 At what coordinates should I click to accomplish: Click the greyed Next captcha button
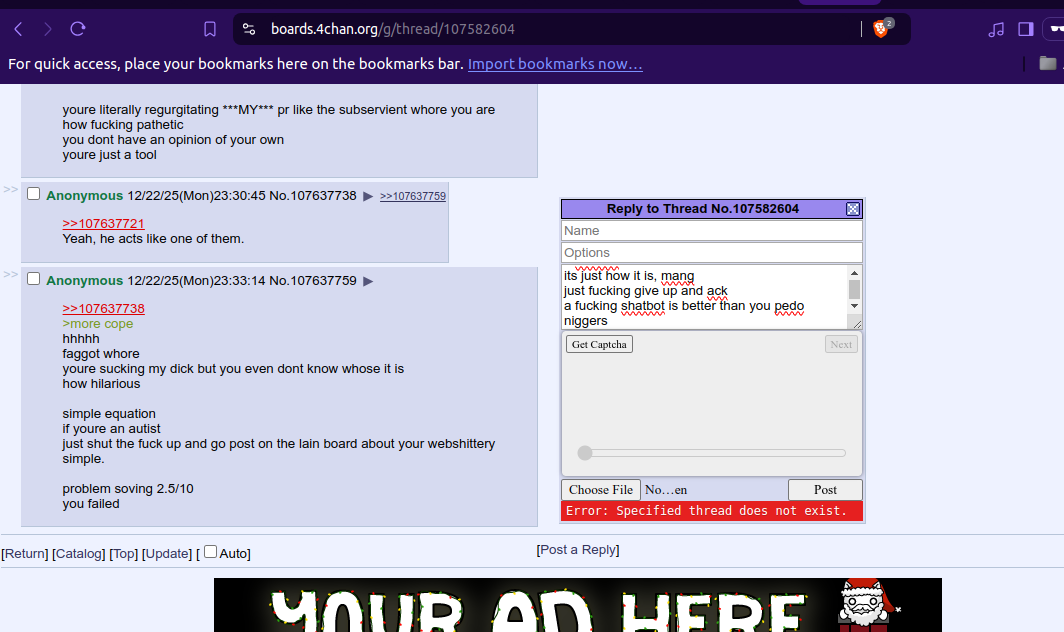click(841, 344)
